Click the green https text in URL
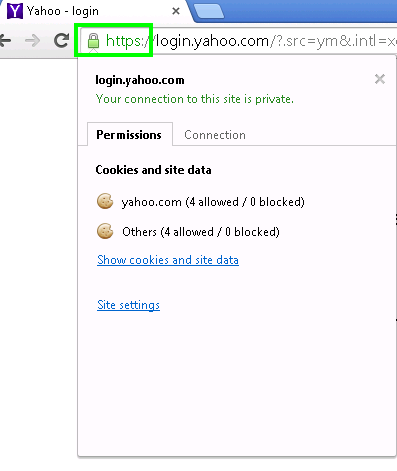Viewport: 397px width, 471px height. (127, 41)
